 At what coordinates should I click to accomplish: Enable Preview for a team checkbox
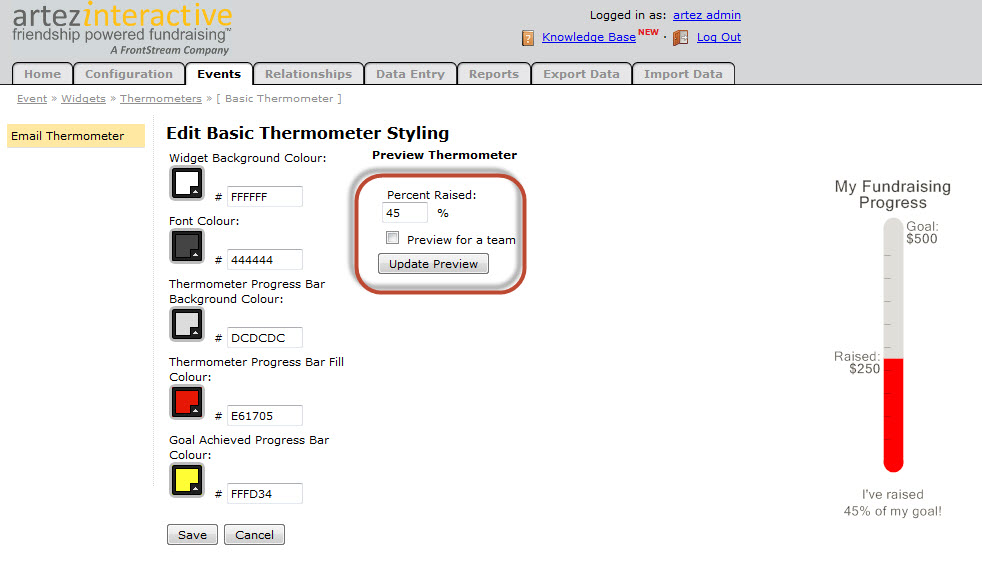tap(393, 238)
